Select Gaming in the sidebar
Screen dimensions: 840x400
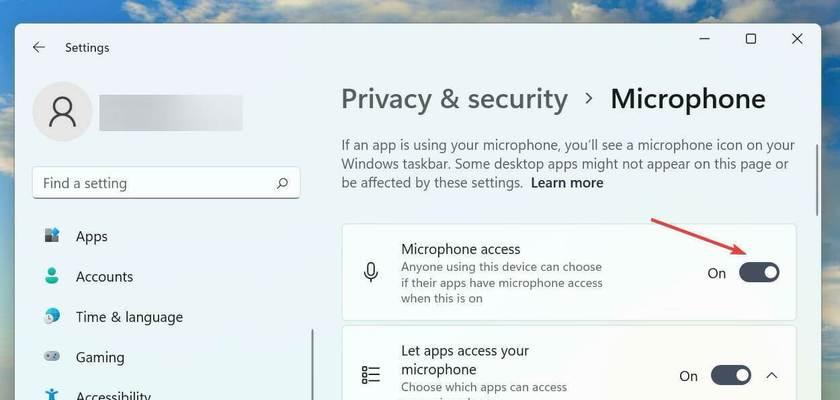100,357
